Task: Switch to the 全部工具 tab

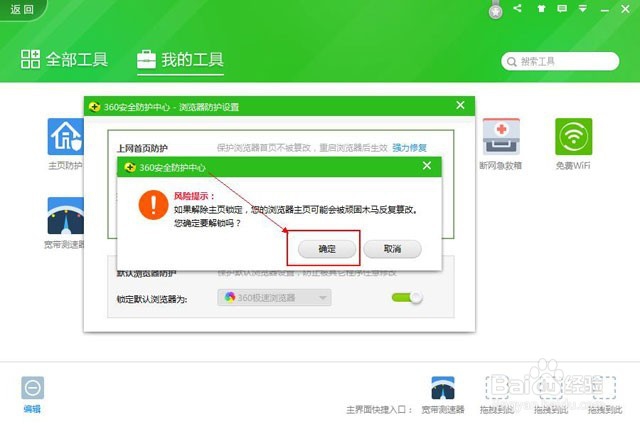Action: [x=64, y=60]
